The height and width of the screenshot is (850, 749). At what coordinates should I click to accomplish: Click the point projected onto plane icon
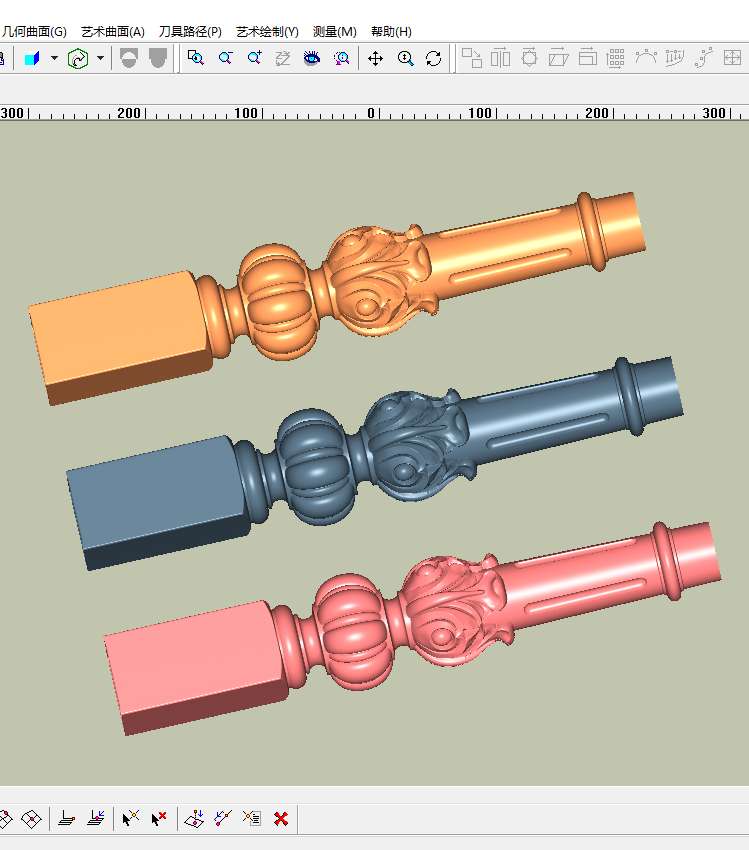pyautogui.click(x=194, y=819)
